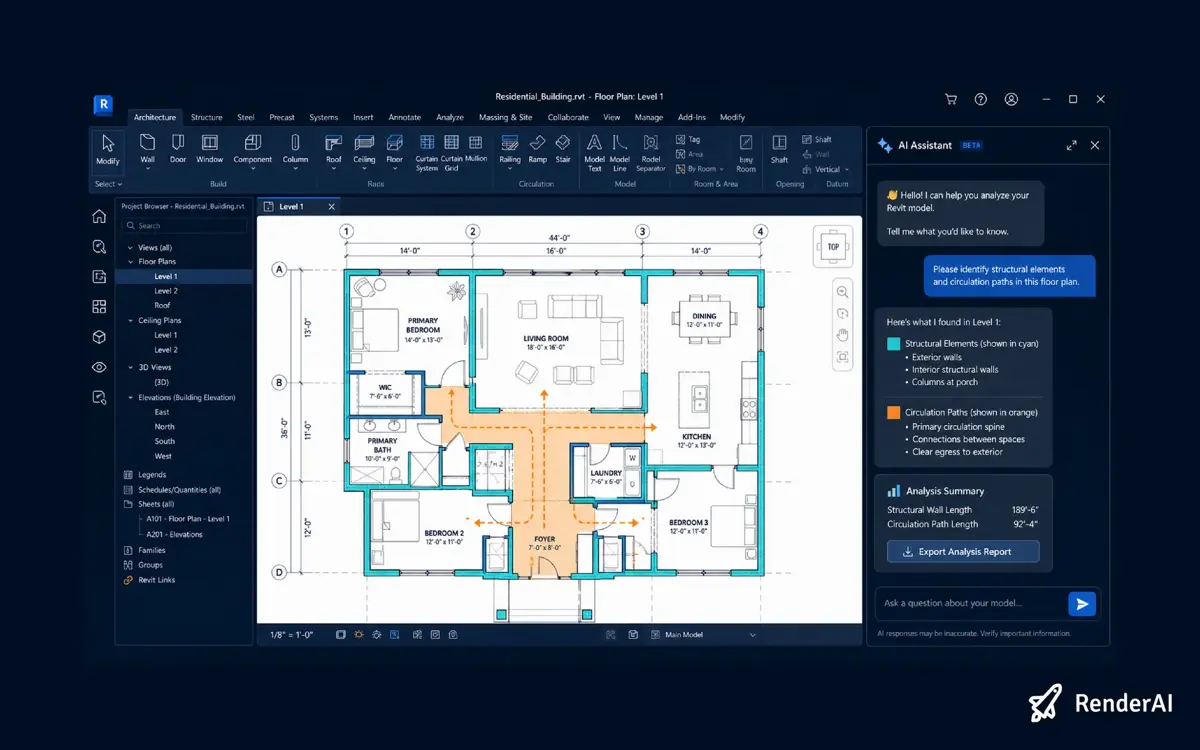1200x750 pixels.
Task: Open the Annotate ribbon tab
Action: click(x=404, y=117)
